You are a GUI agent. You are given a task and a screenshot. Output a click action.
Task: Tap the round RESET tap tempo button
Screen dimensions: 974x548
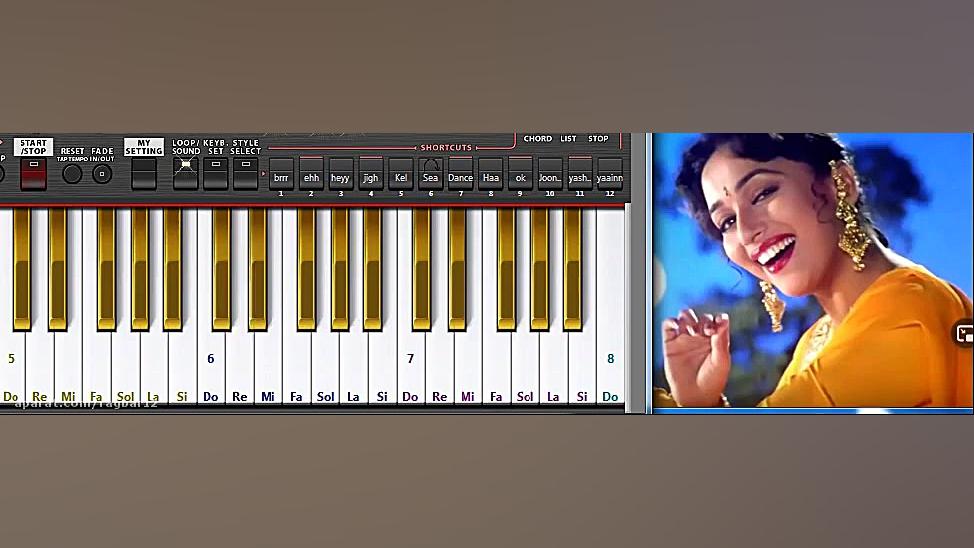click(72, 174)
